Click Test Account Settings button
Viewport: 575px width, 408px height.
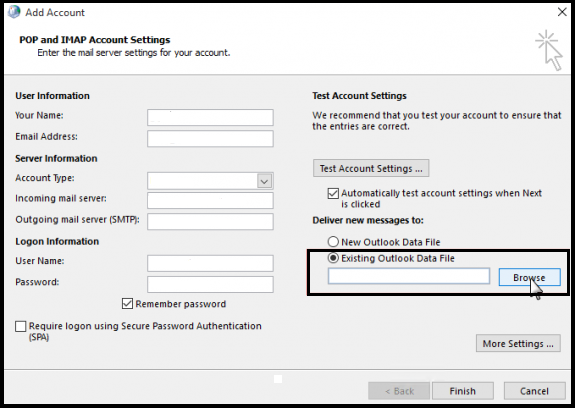pyautogui.click(x=371, y=168)
